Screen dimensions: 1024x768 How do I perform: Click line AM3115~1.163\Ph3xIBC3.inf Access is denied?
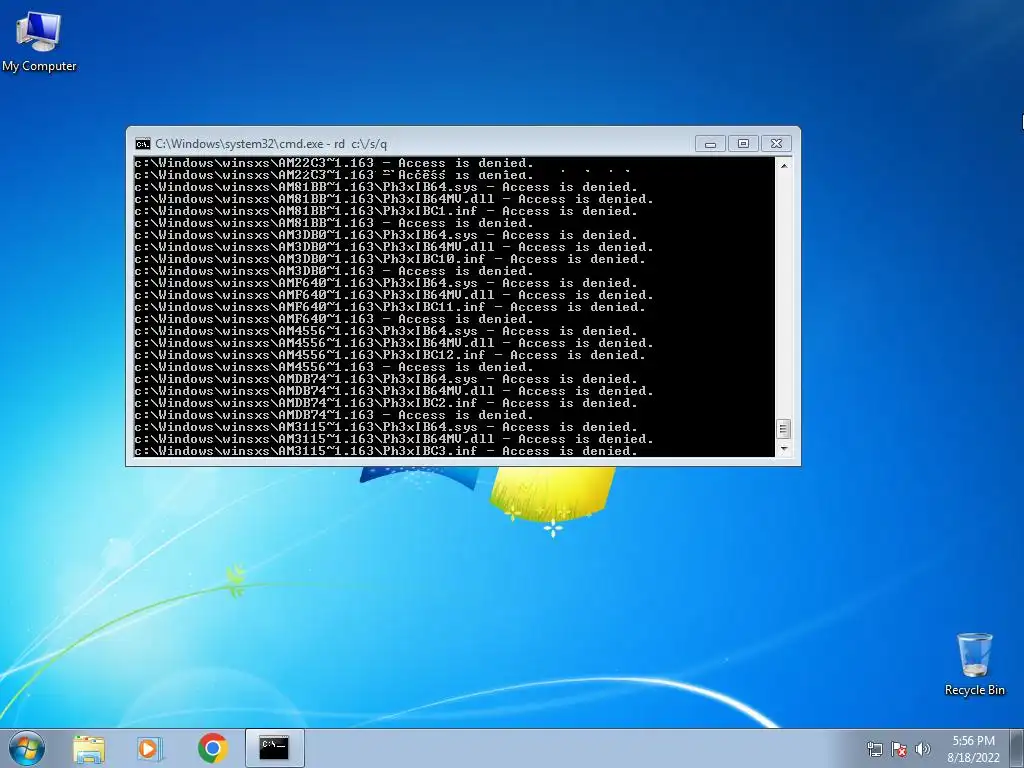tap(386, 451)
